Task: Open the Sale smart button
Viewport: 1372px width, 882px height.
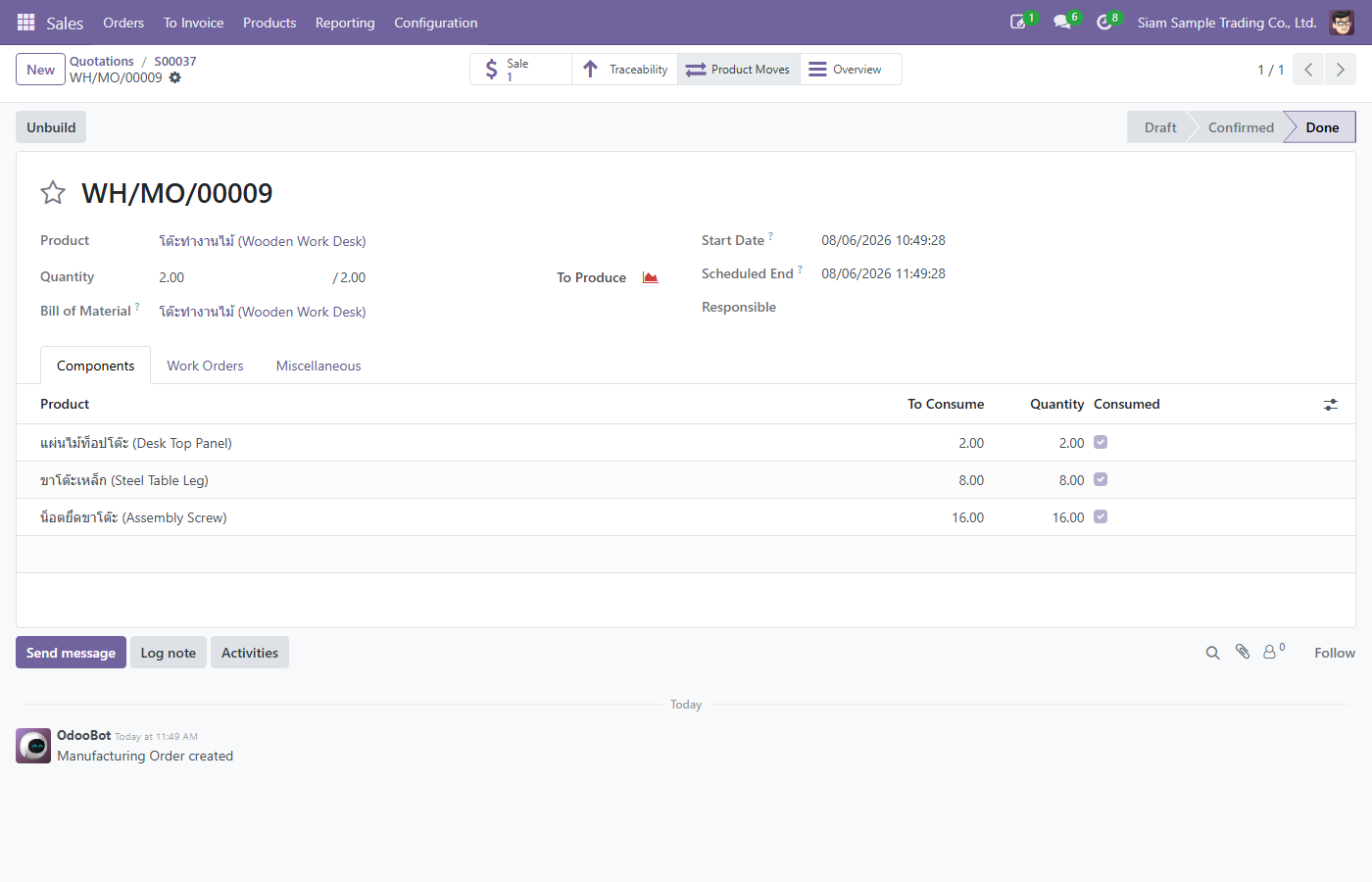Action: click(520, 70)
